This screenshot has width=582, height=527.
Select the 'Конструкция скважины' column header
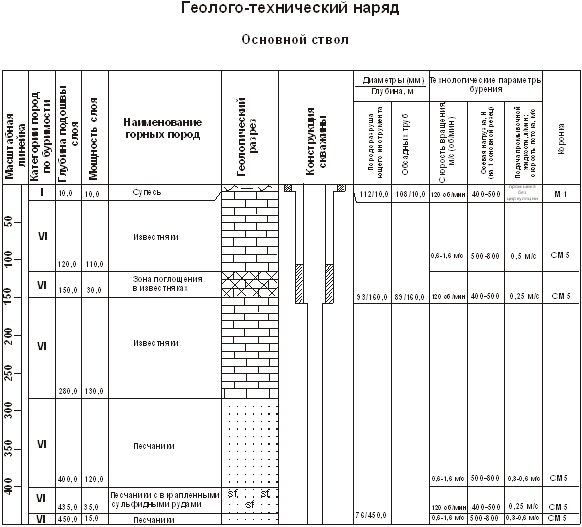point(316,141)
